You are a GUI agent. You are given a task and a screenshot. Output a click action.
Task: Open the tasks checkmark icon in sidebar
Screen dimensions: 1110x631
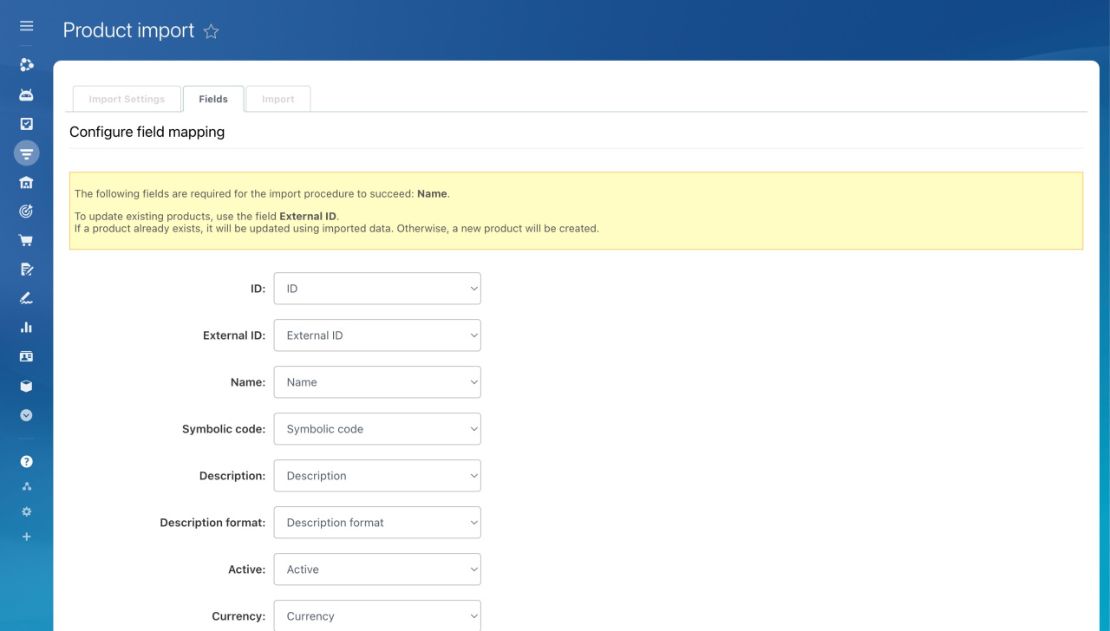click(26, 124)
